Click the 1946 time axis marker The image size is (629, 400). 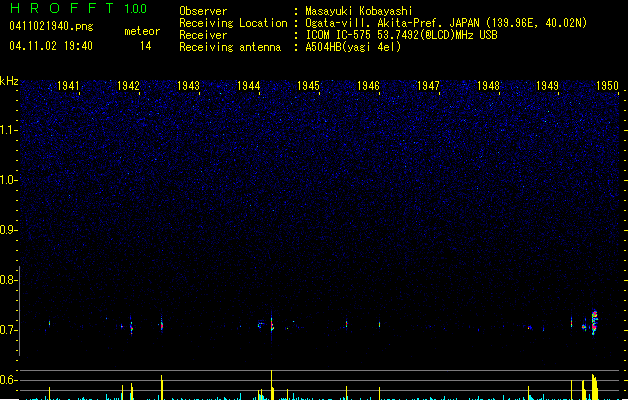(x=368, y=86)
